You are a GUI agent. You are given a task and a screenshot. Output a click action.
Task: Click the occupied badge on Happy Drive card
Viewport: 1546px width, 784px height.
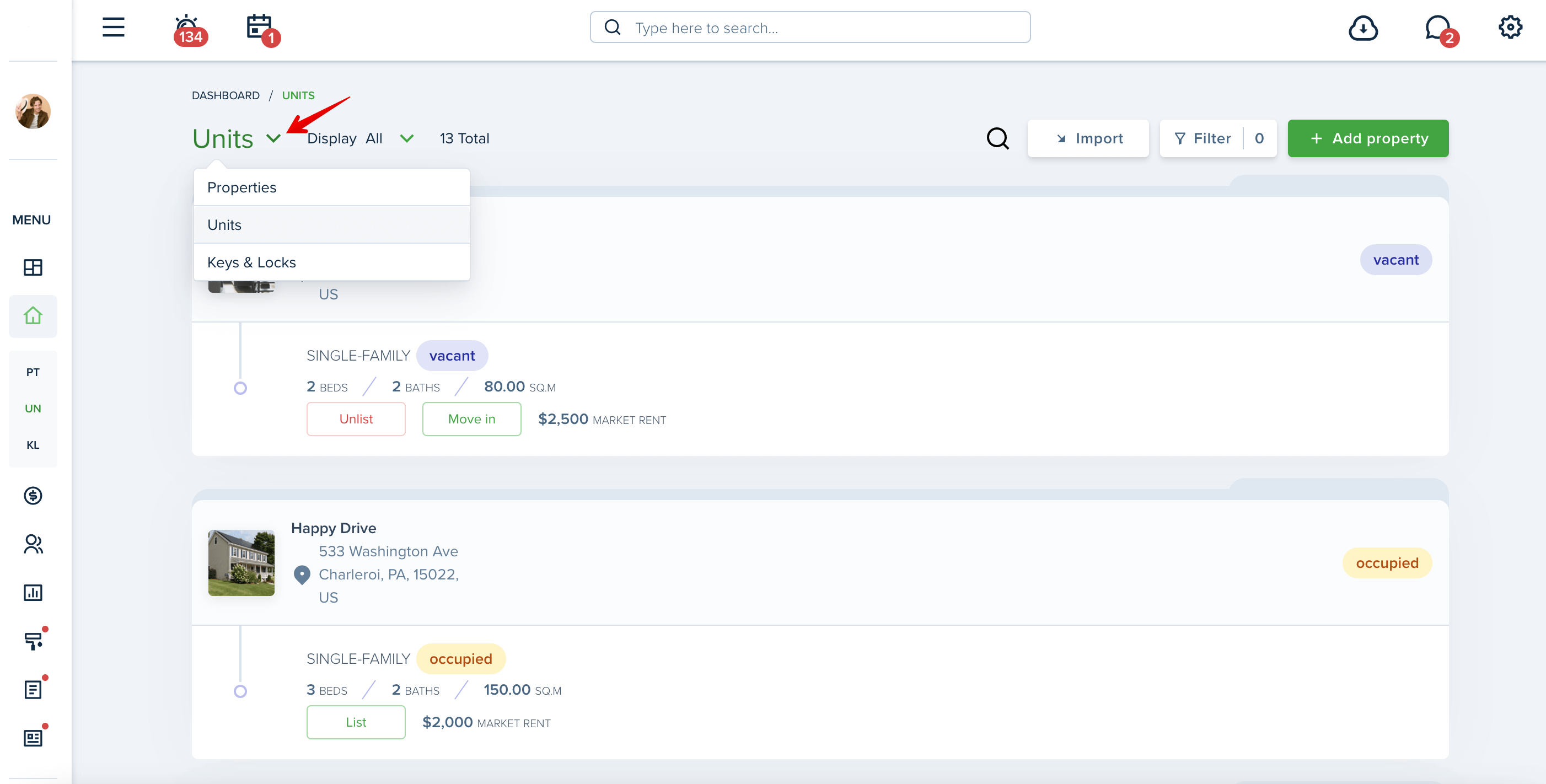[x=1387, y=563]
